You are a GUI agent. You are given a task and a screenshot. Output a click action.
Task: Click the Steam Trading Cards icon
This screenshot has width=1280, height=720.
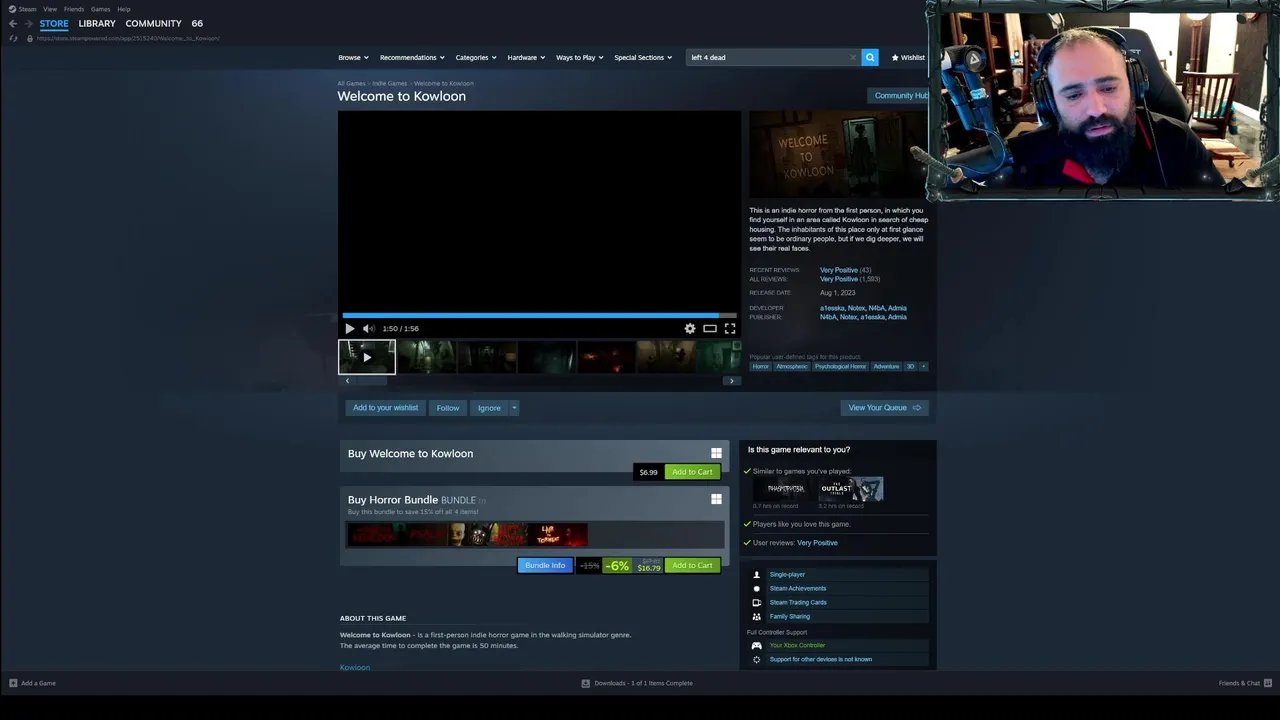pyautogui.click(x=756, y=603)
